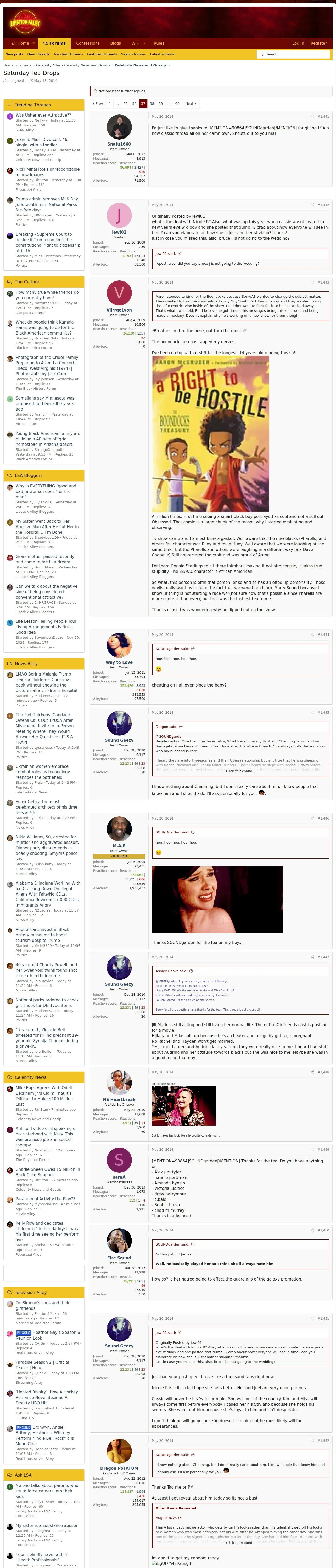Image resolution: width=336 pixels, height=1568 pixels.
Task: Open the Blogs tab
Action: 115,43
